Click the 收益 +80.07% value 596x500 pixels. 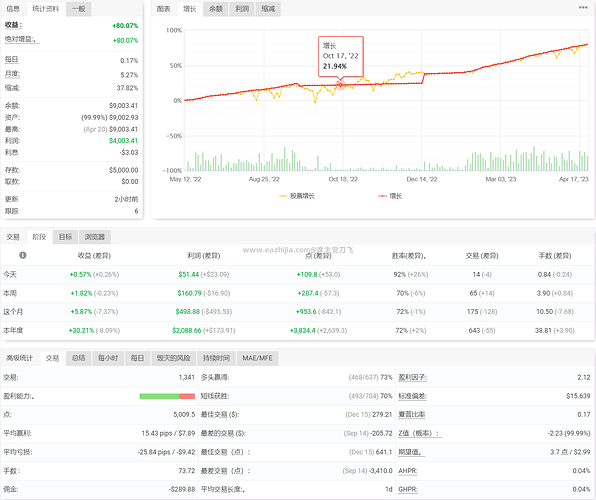pos(125,25)
